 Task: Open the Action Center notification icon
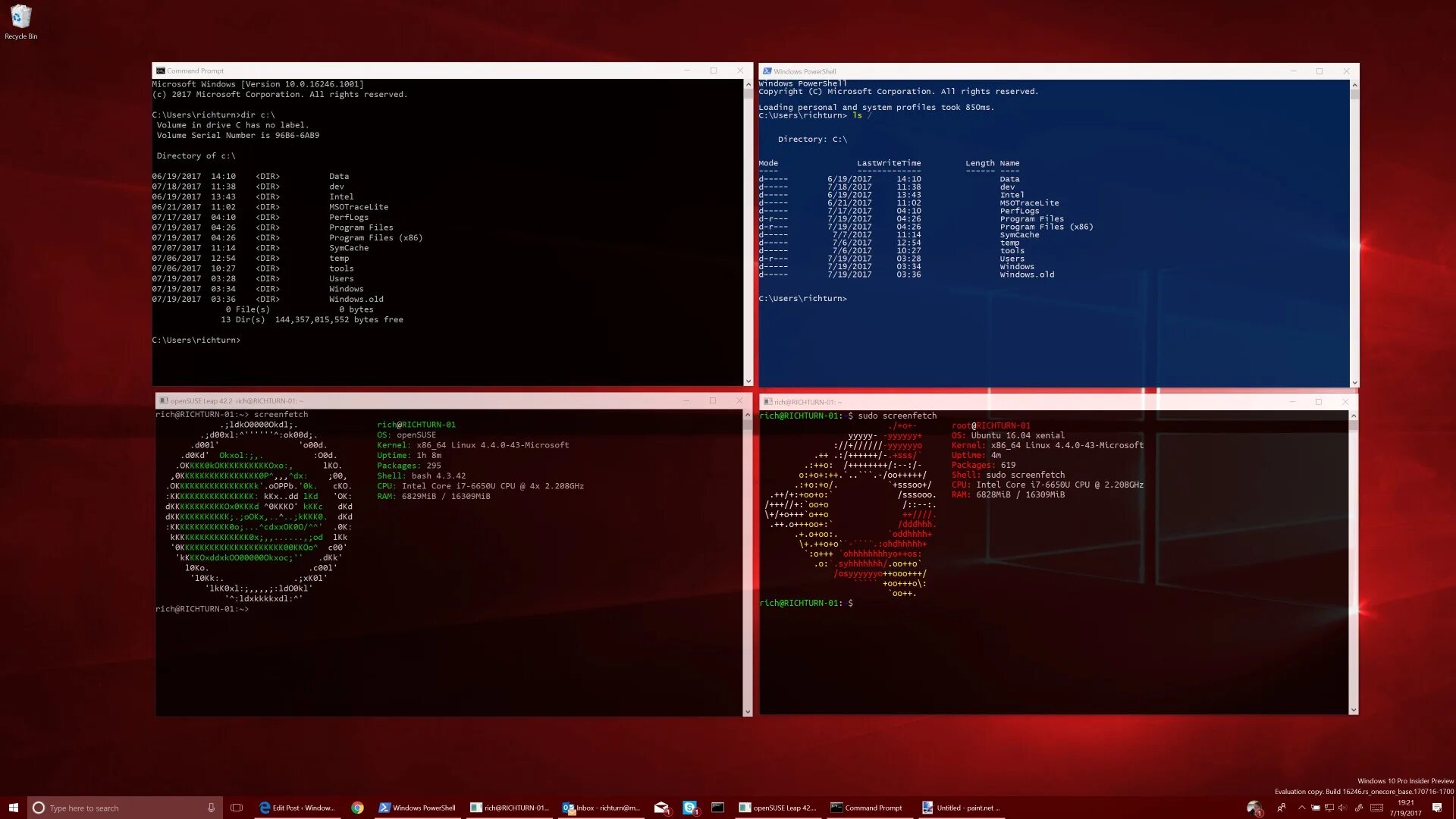click(x=1436, y=808)
